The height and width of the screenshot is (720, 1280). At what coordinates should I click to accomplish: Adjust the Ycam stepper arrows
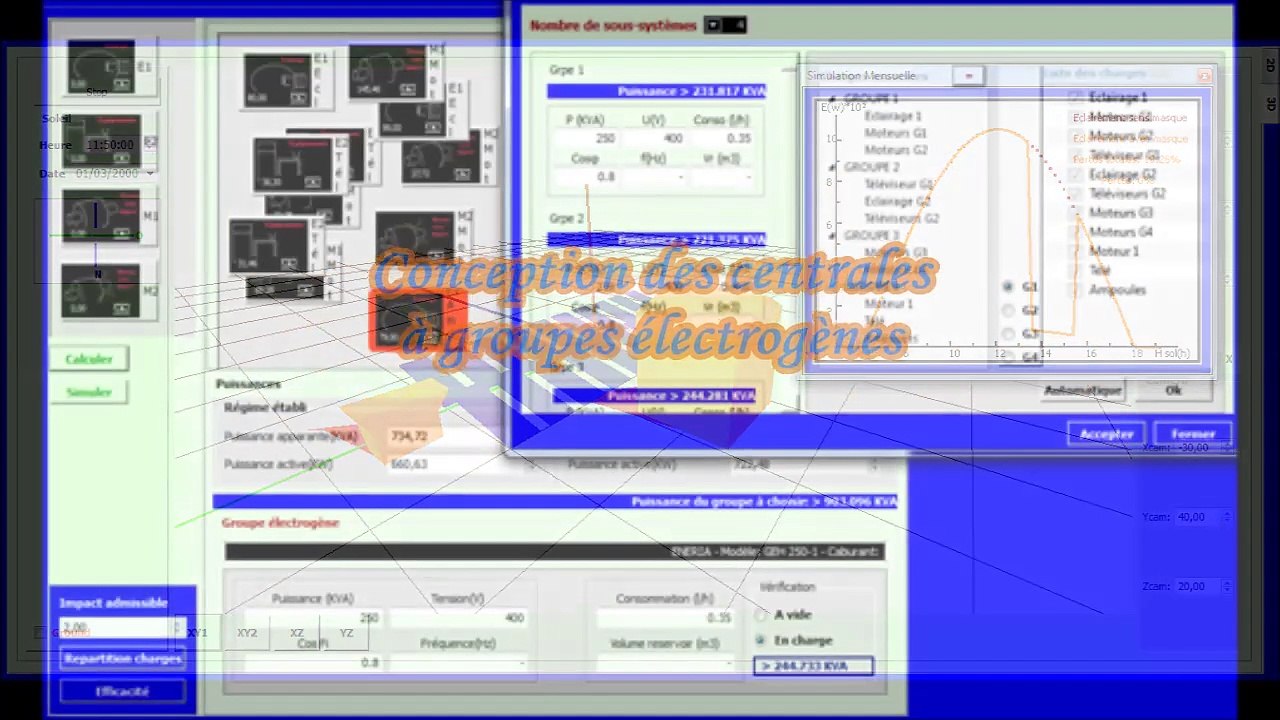point(1227,517)
